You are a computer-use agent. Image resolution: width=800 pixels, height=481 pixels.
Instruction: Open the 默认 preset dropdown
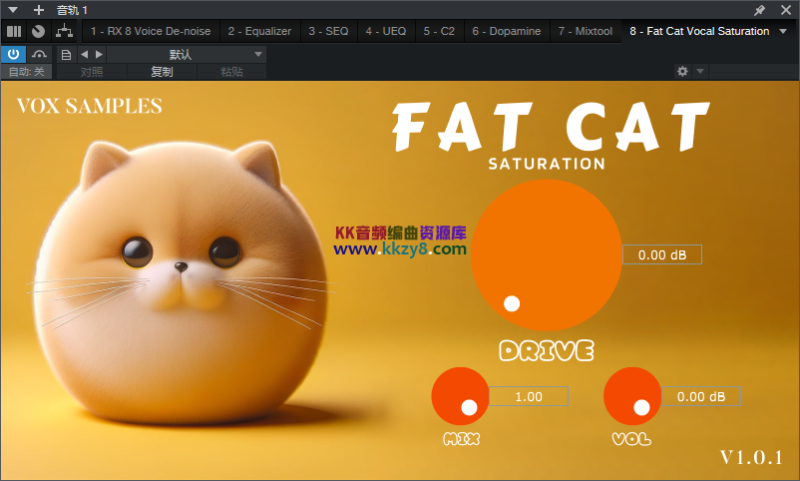(186, 54)
